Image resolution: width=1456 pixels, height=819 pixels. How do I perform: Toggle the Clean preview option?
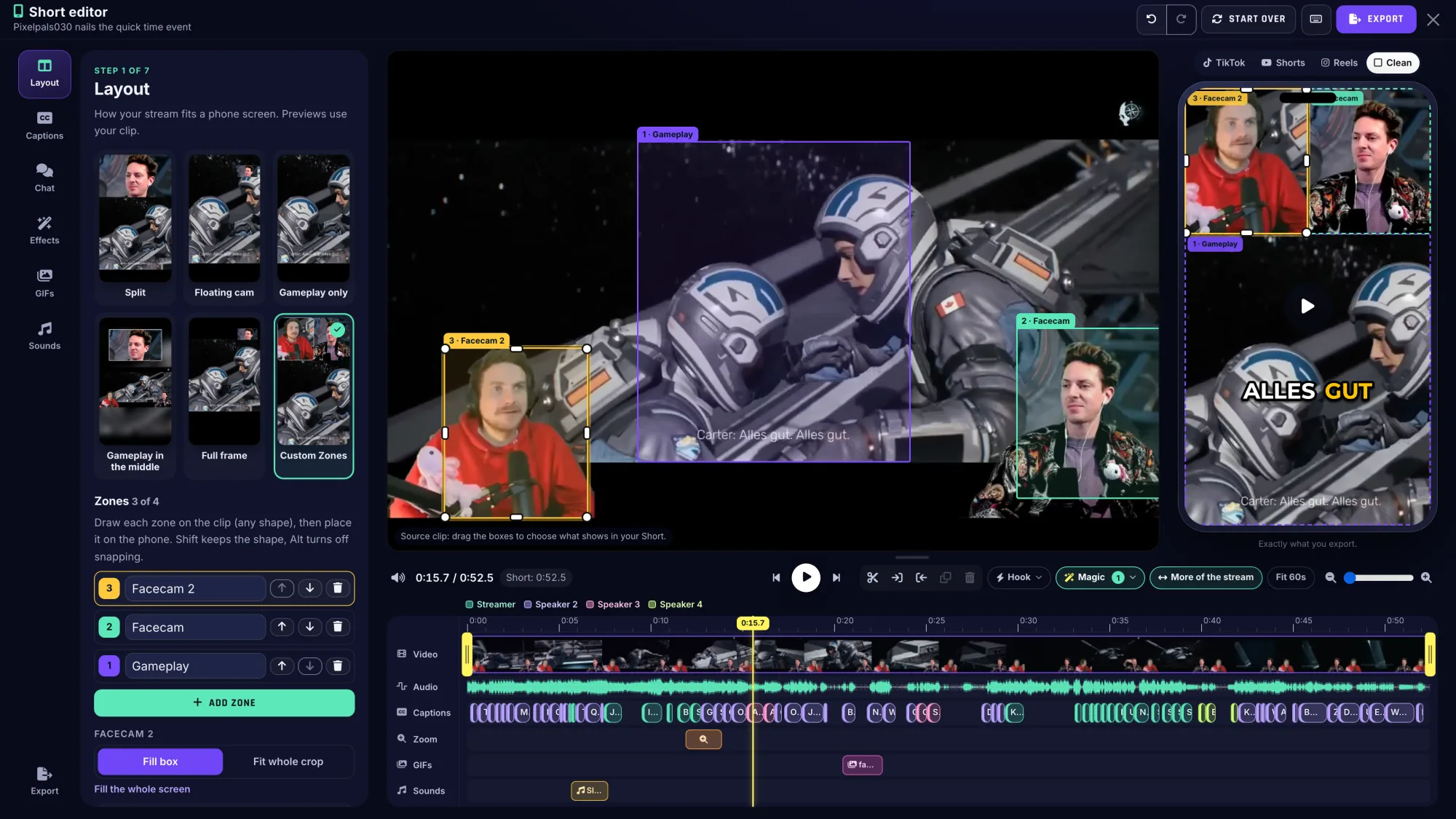[x=1393, y=63]
